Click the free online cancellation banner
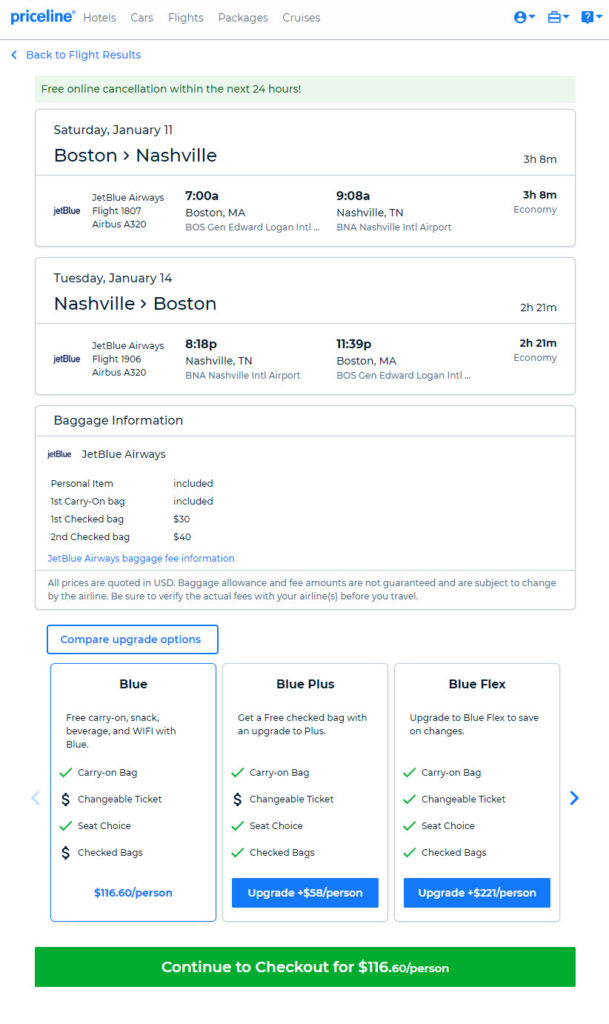The image size is (609, 1024). point(305,89)
